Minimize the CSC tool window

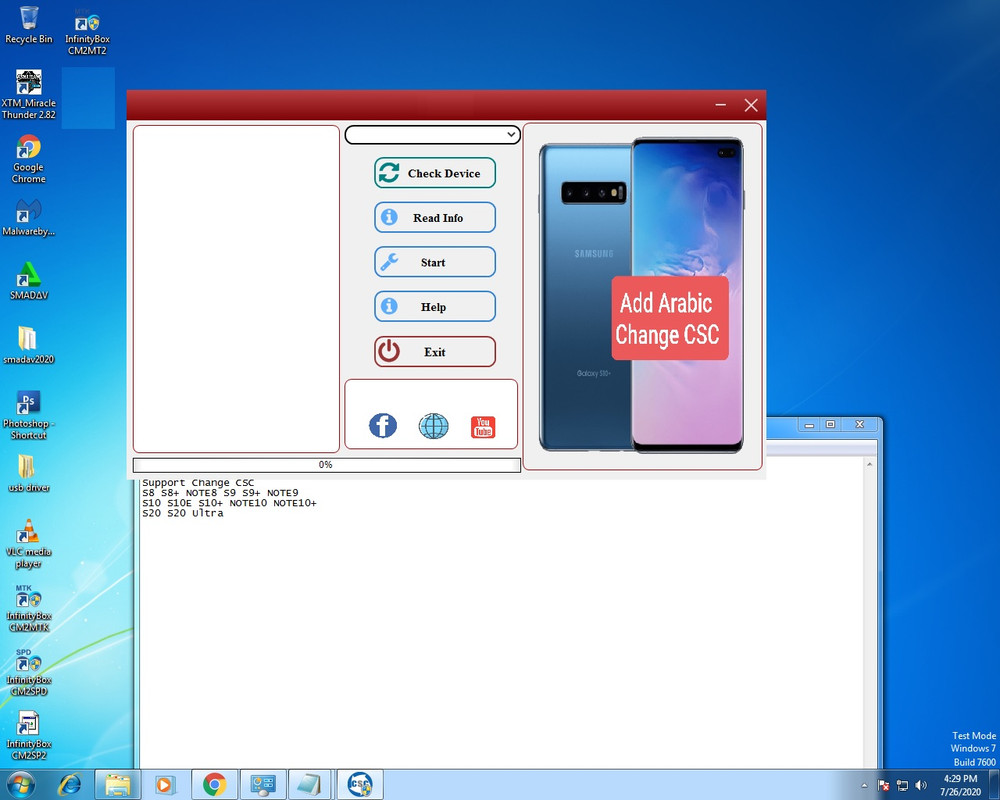[x=721, y=105]
